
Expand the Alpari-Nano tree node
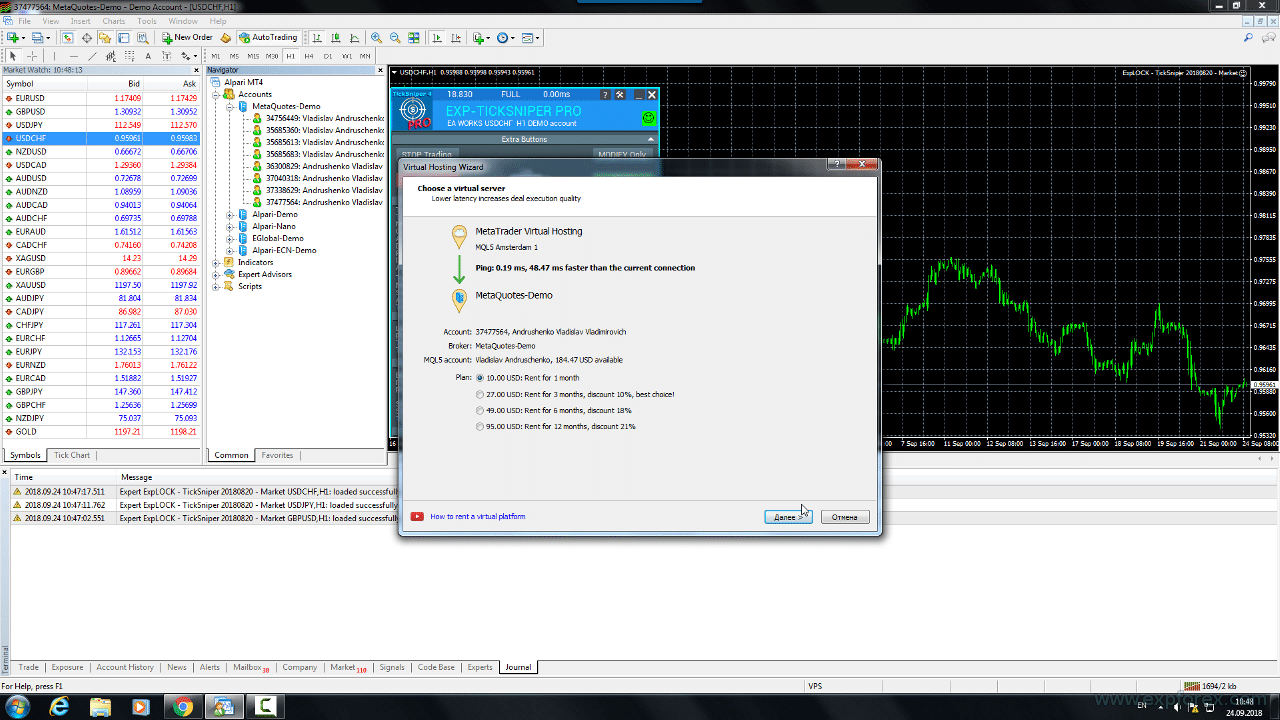230,226
